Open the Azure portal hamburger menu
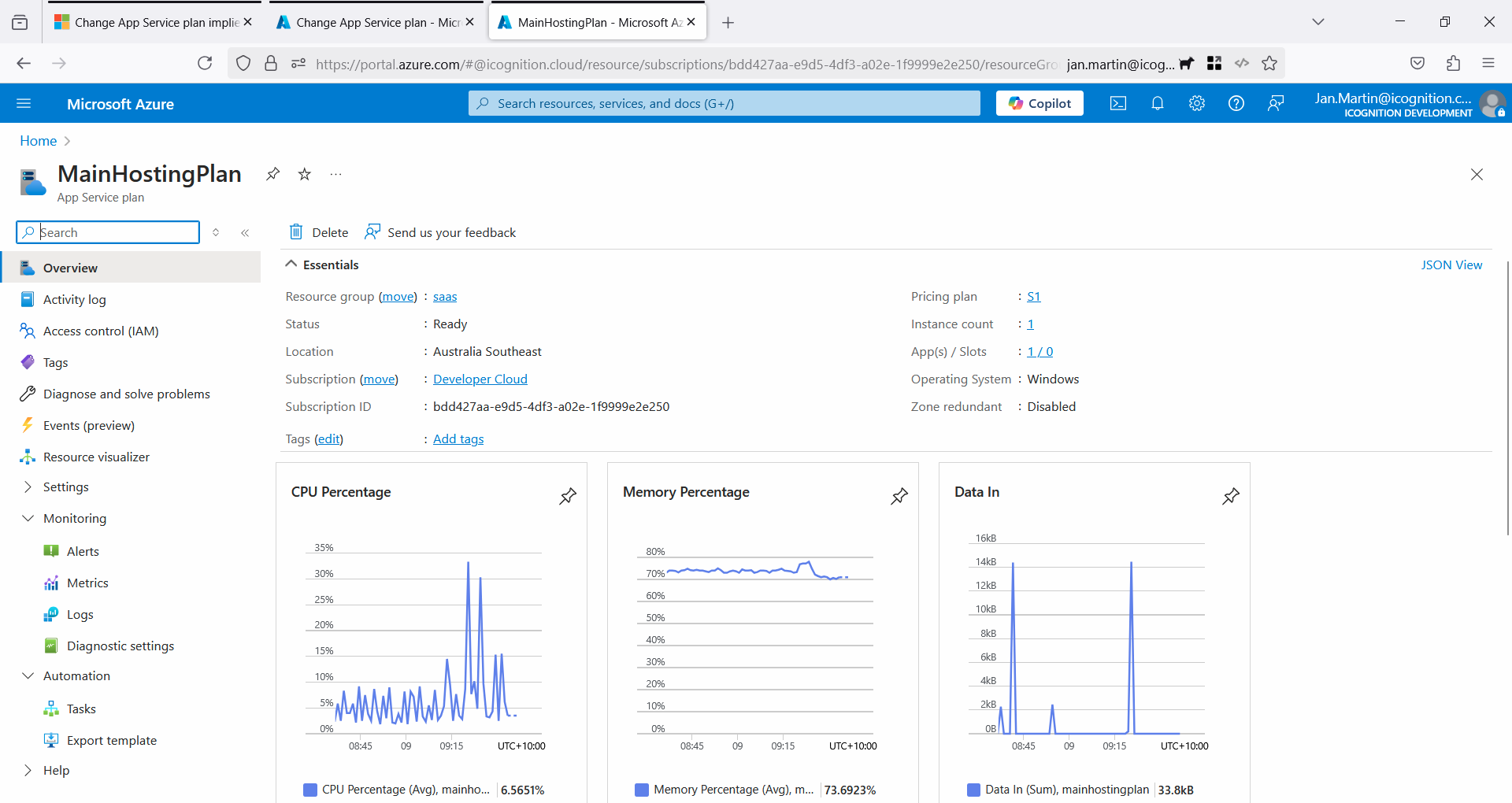1512x803 pixels. point(24,103)
